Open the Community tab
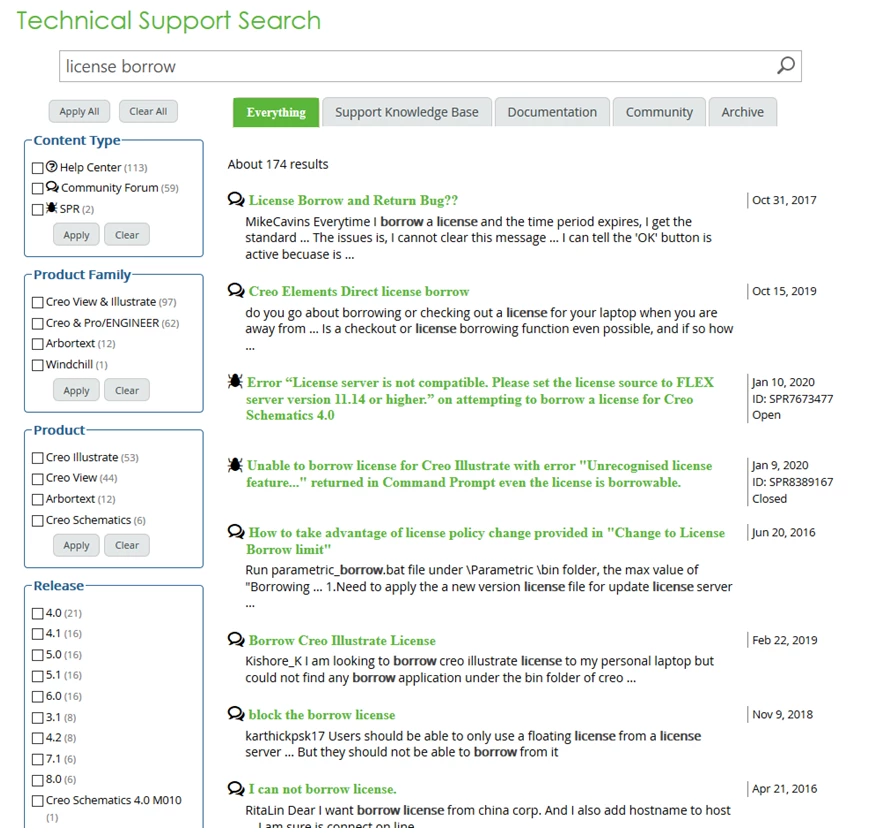This screenshot has width=875, height=840. [x=659, y=112]
